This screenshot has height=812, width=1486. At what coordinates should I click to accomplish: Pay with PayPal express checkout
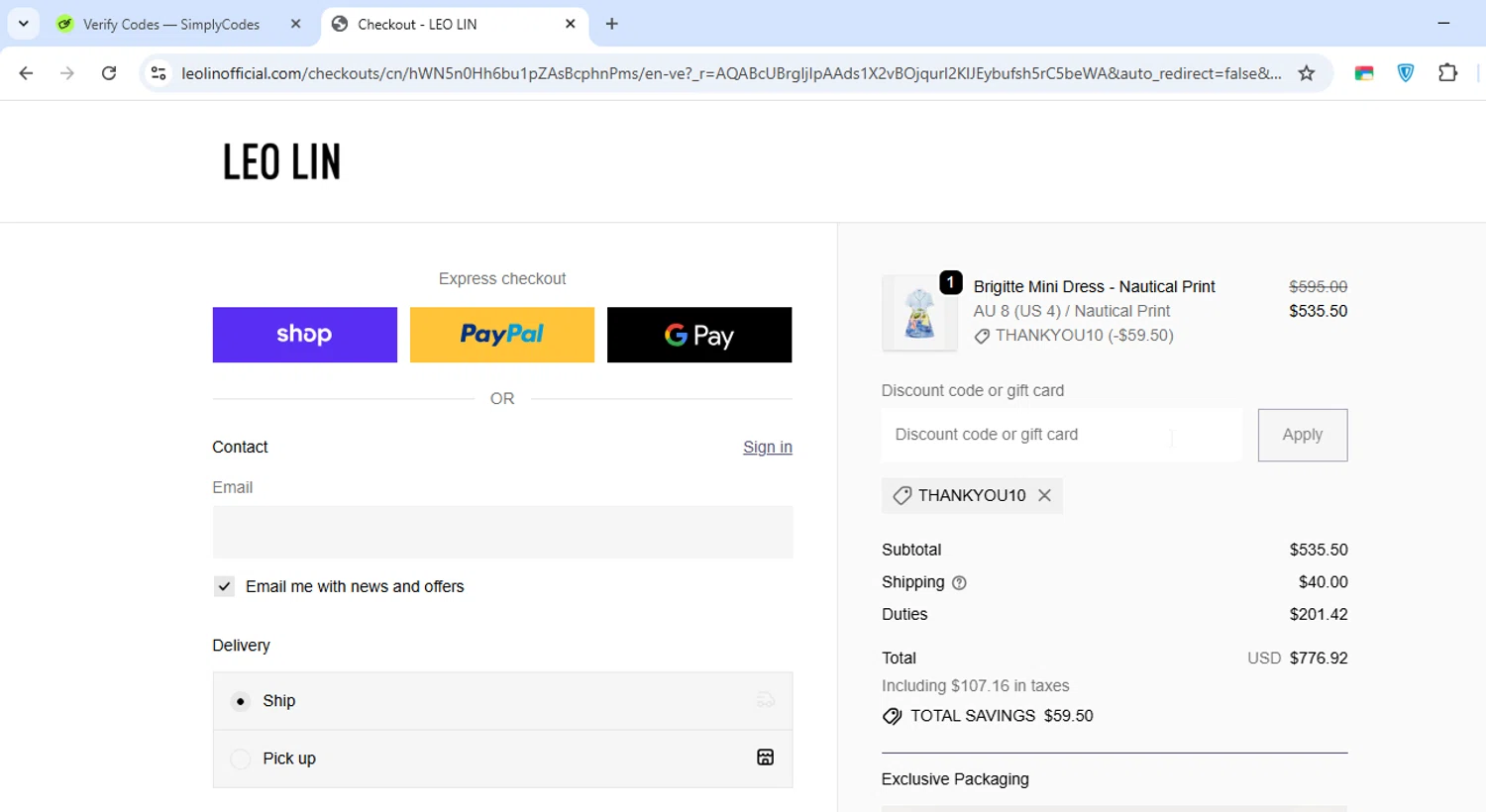[502, 335]
